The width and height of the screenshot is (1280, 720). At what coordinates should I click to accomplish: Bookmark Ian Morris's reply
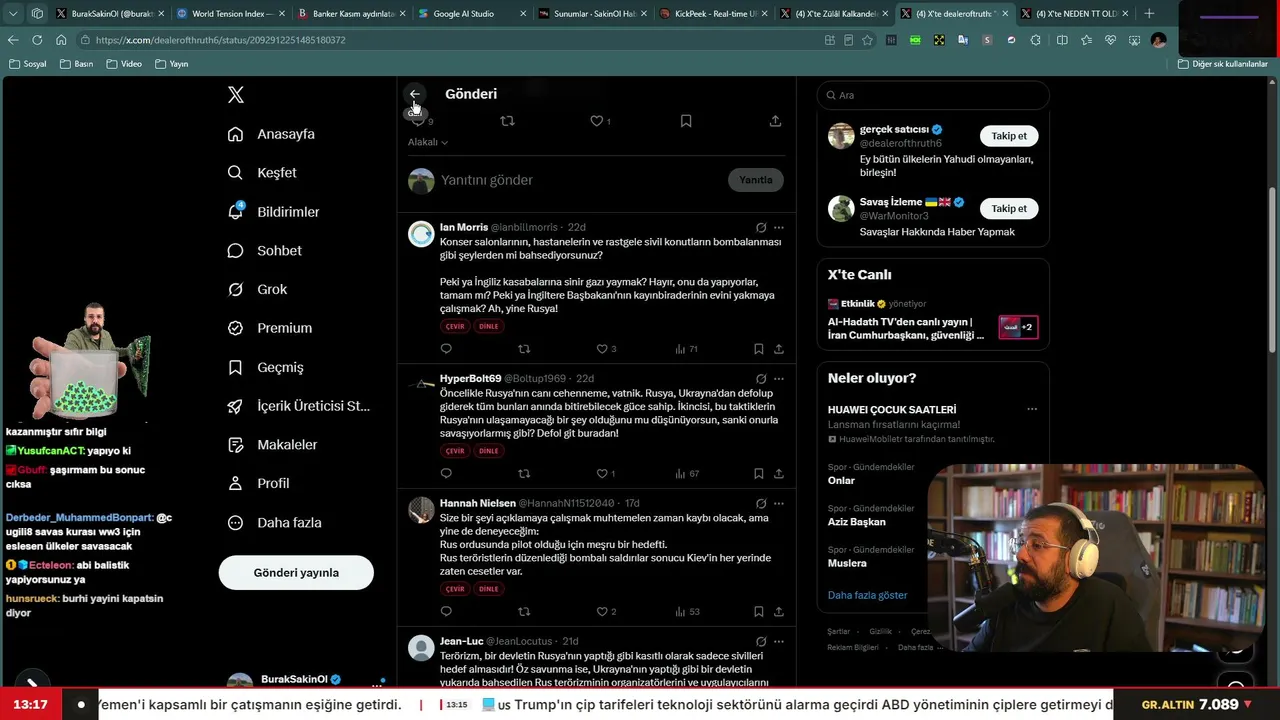[759, 349]
